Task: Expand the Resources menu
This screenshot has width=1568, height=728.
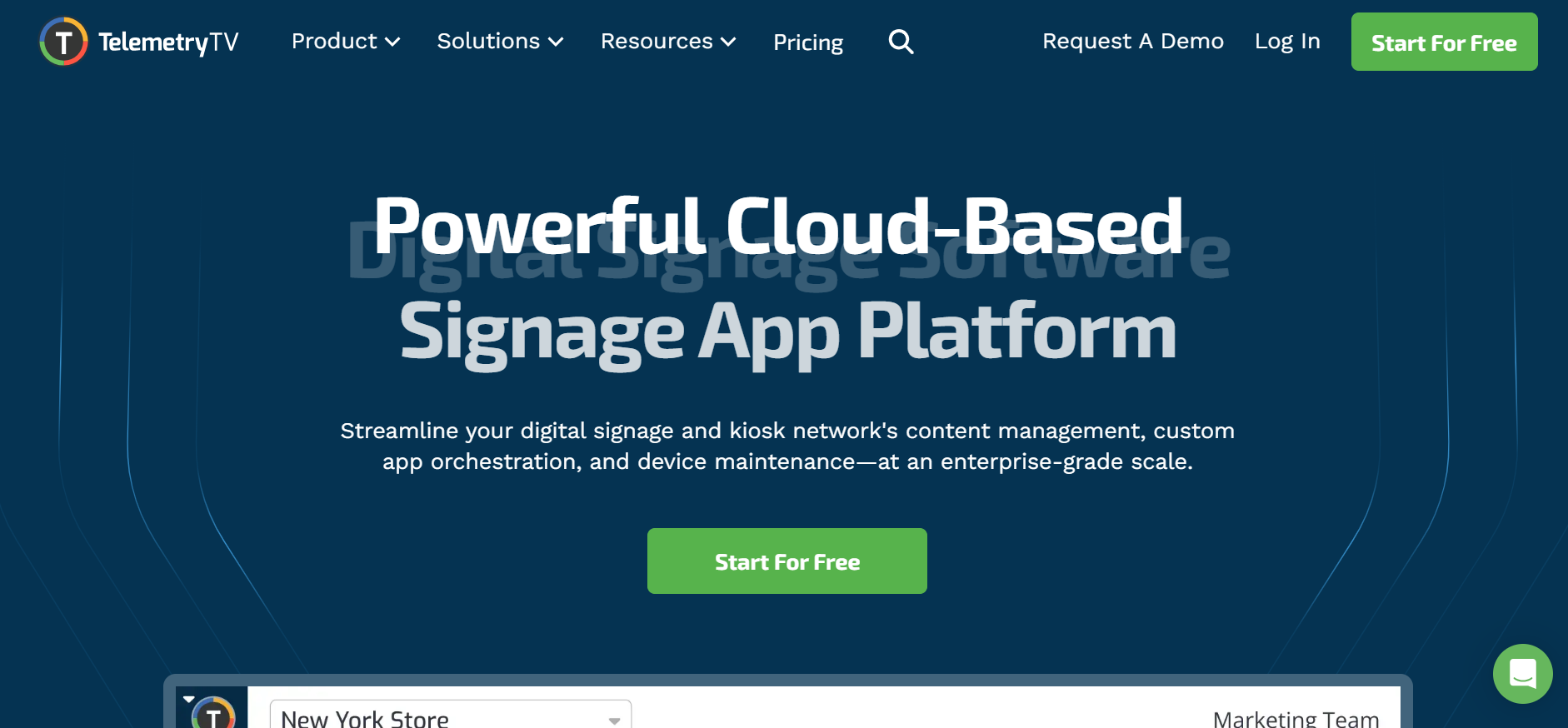Action: click(668, 42)
